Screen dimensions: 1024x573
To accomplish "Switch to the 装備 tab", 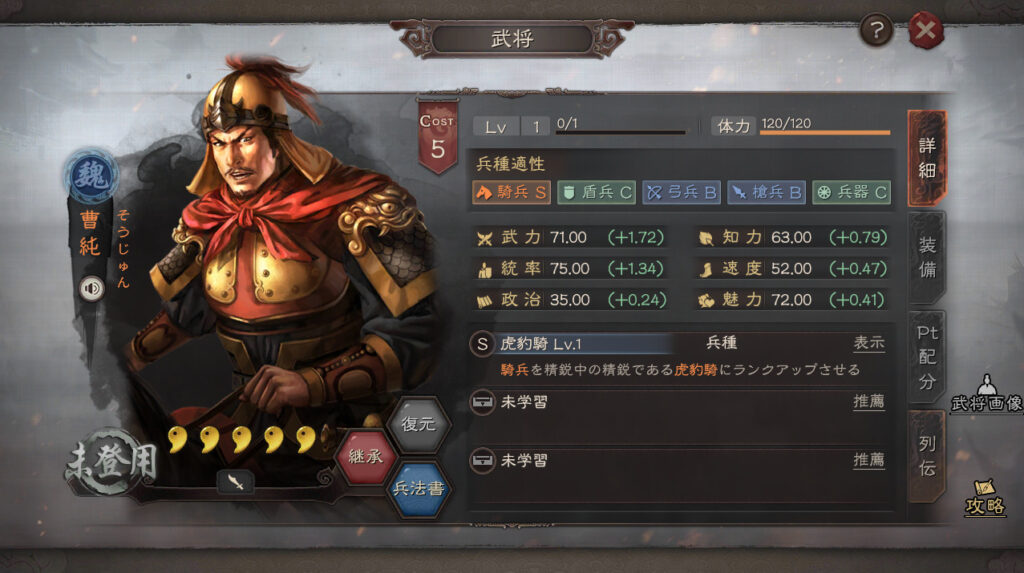I will [x=927, y=257].
